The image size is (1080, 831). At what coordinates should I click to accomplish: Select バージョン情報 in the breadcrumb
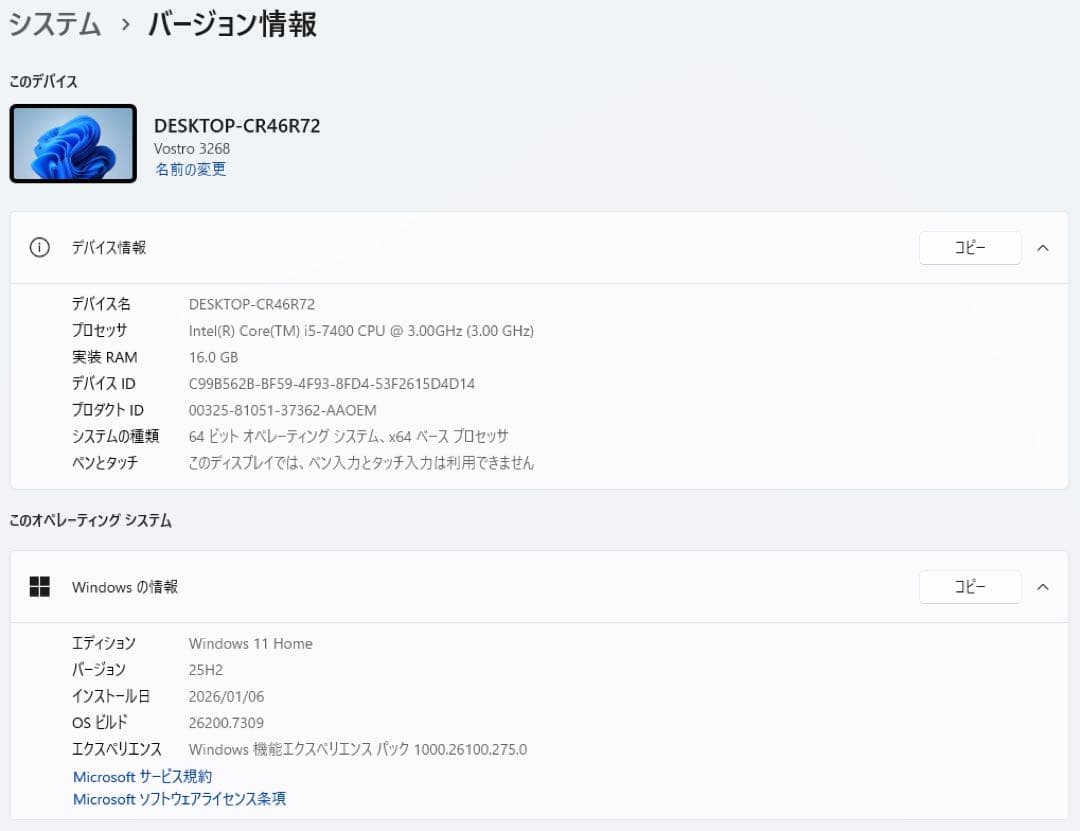pos(231,24)
